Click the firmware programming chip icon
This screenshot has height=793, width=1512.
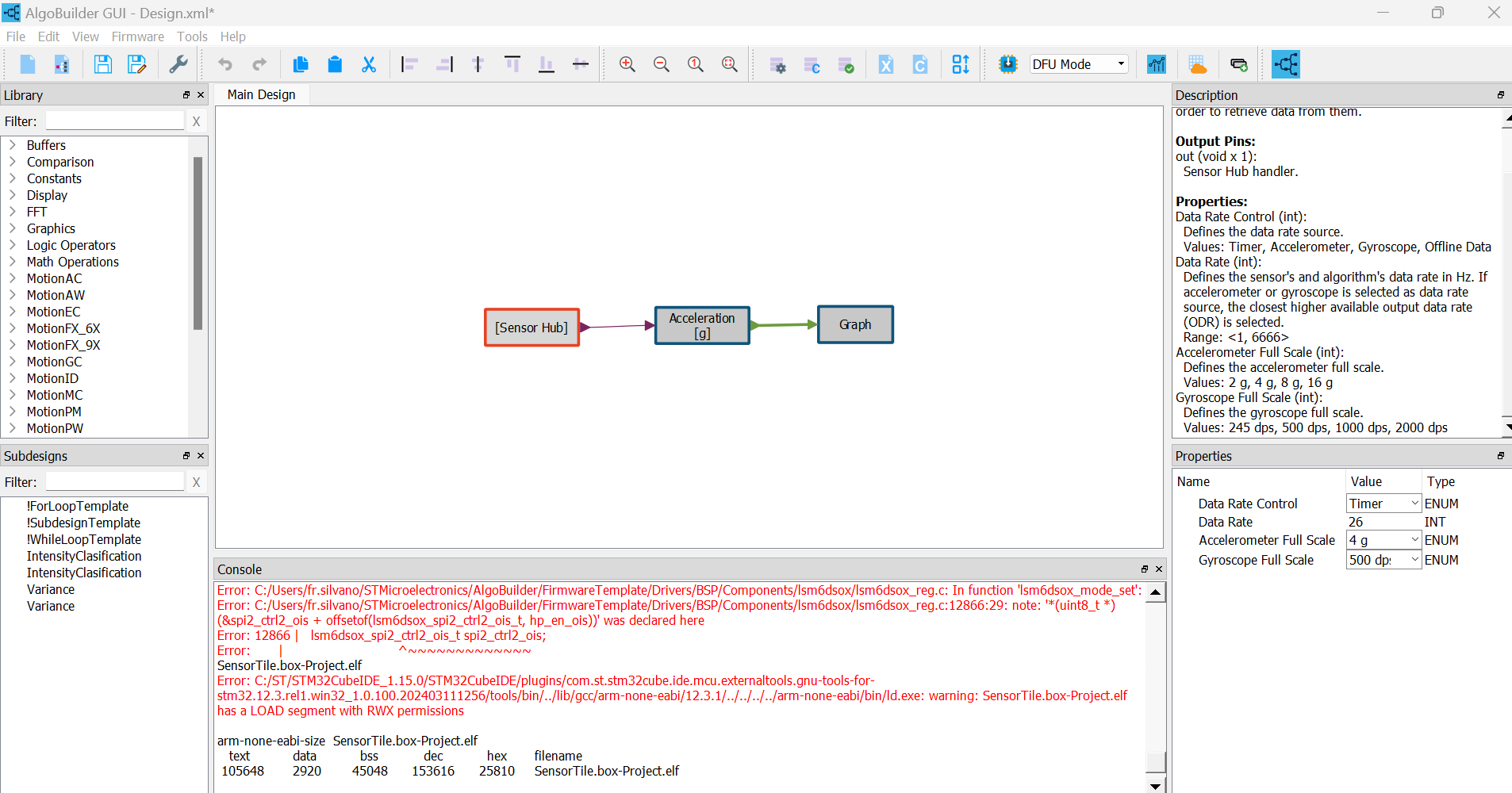[1007, 64]
